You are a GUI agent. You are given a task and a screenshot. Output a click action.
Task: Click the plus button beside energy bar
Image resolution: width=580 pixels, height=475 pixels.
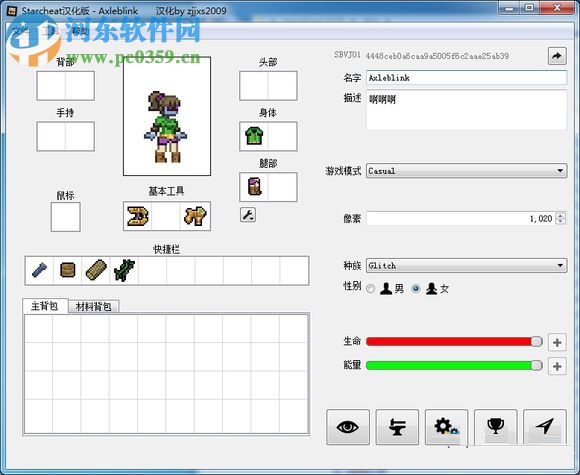pyautogui.click(x=557, y=366)
